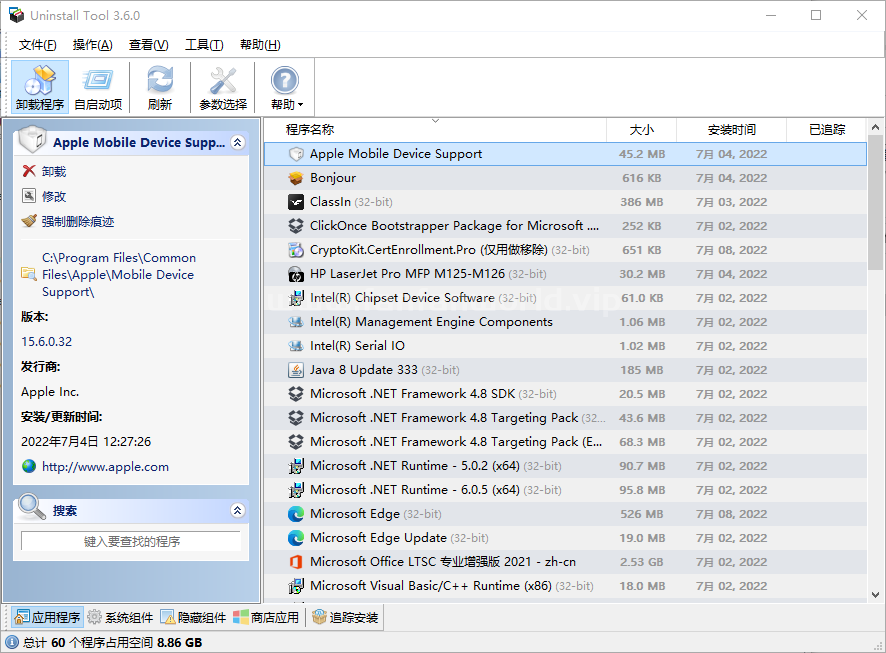
Task: Switch to 系统组件 system components tab
Action: tap(121, 617)
